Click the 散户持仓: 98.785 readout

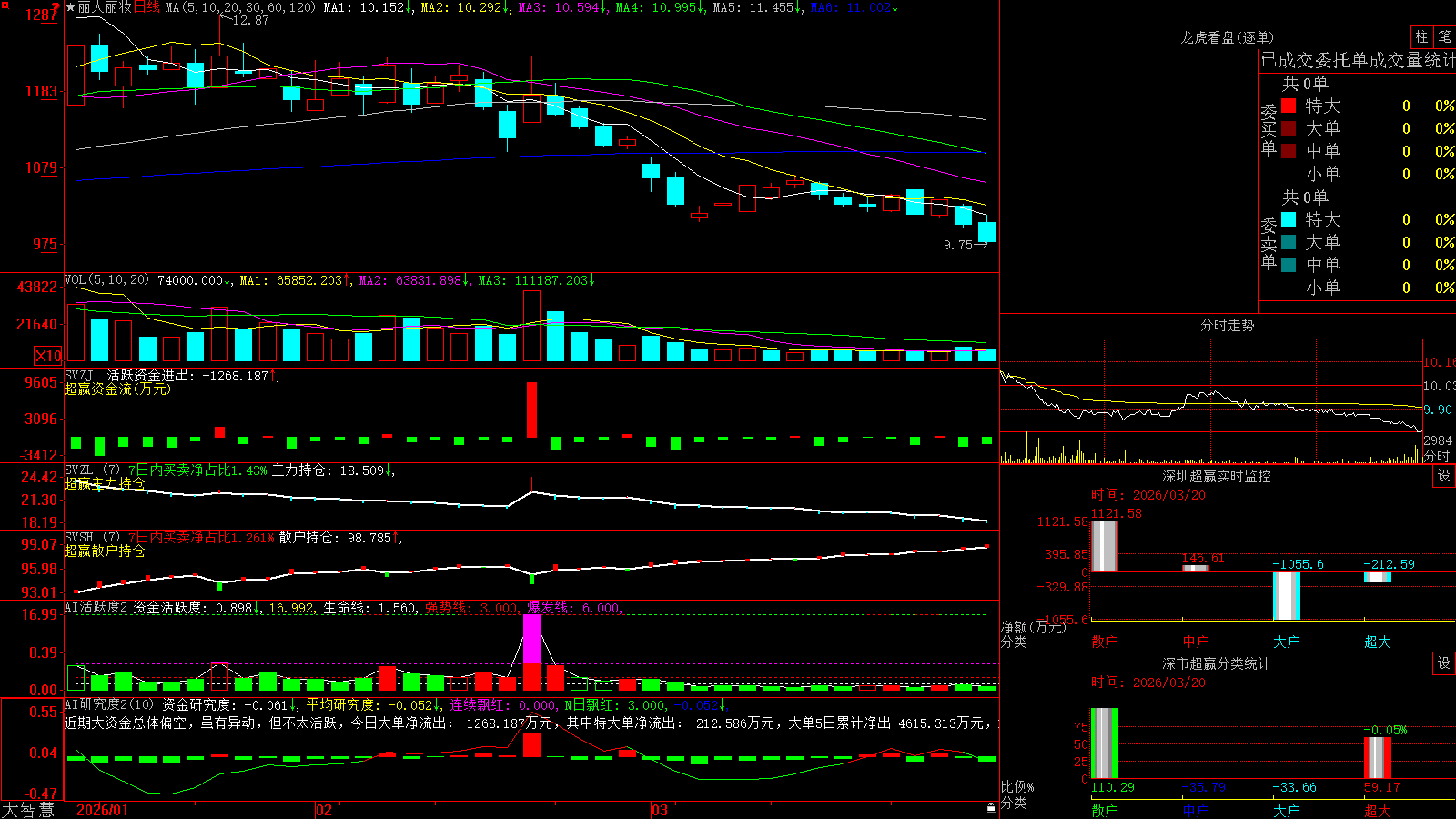339,538
